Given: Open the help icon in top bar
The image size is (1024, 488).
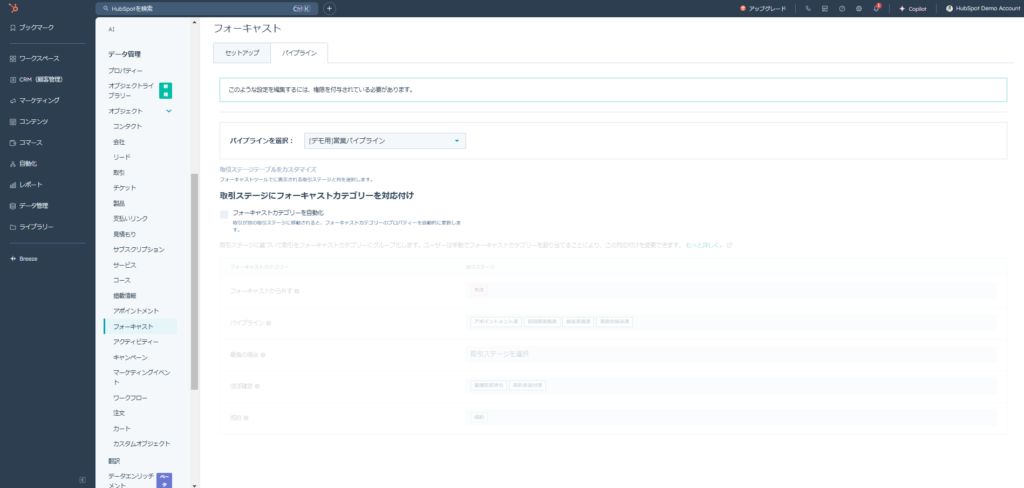Looking at the screenshot, I should (842, 8).
